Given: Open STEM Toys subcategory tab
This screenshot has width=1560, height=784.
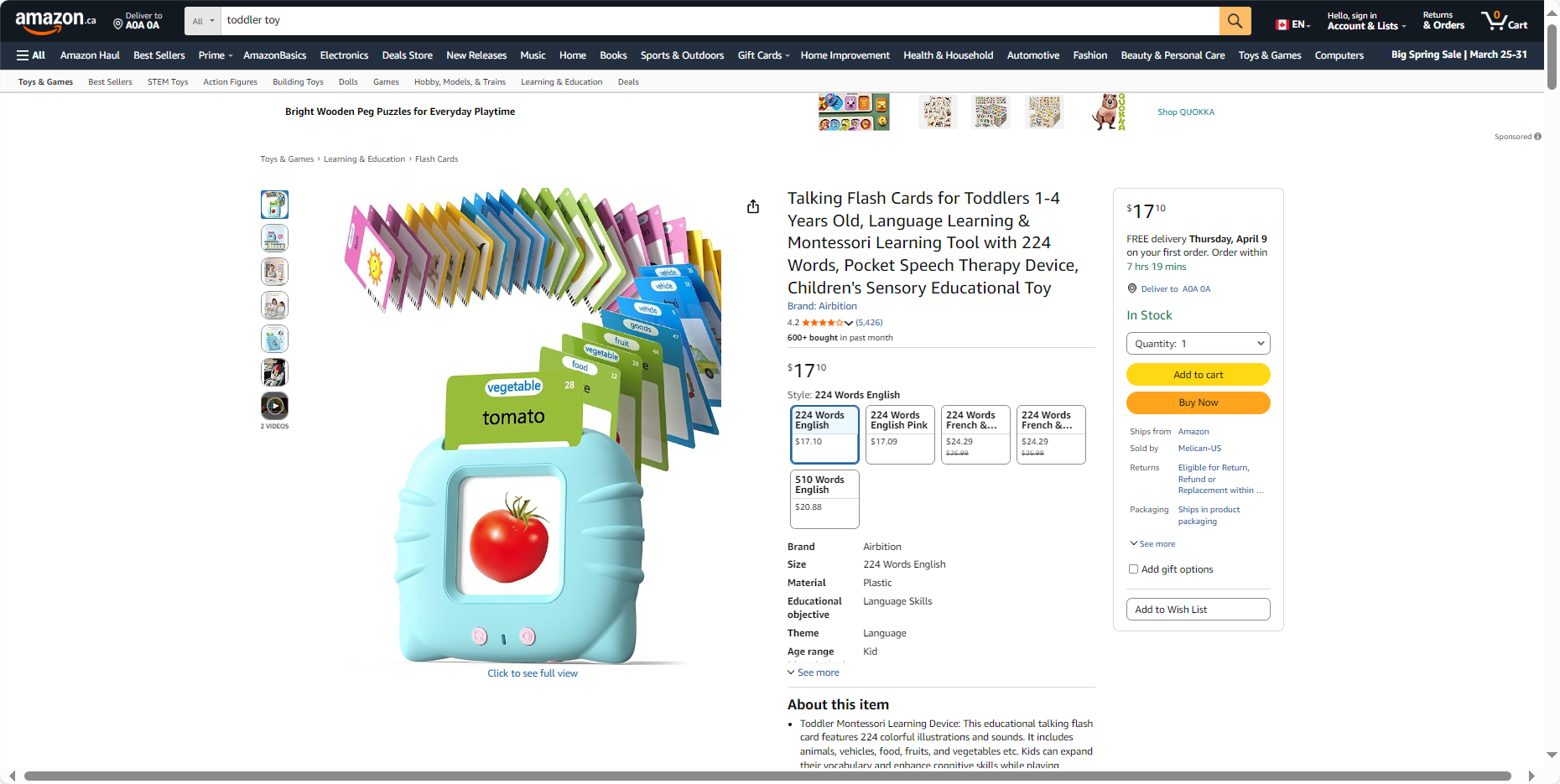Looking at the screenshot, I should point(168,82).
